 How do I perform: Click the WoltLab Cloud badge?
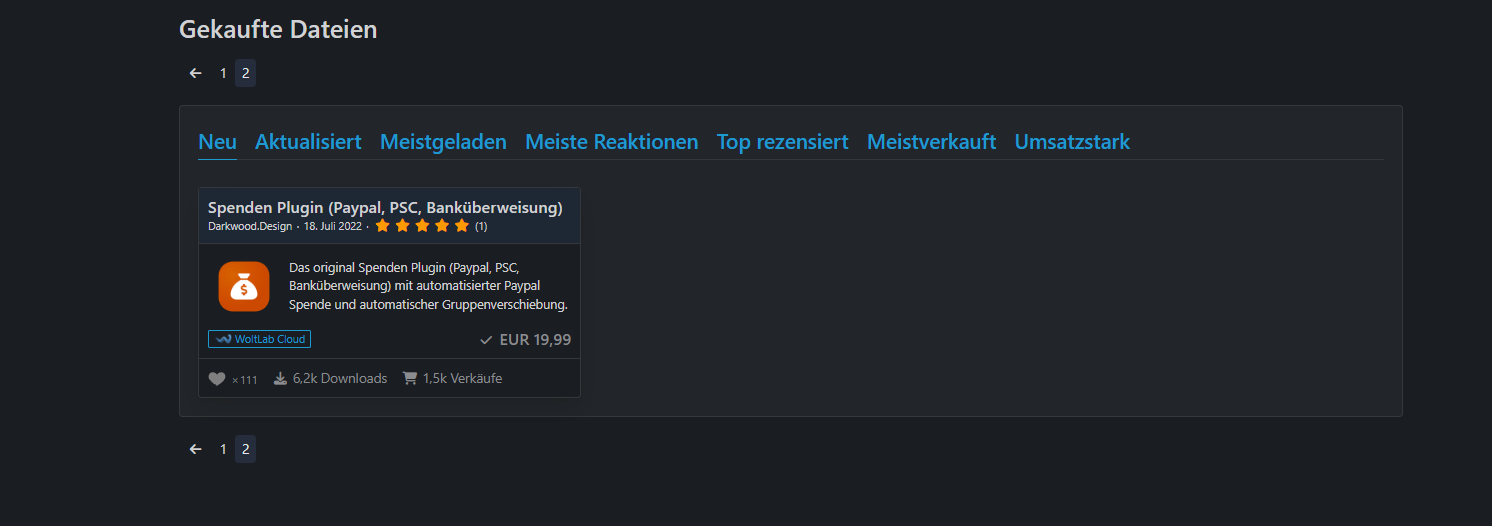pos(260,339)
